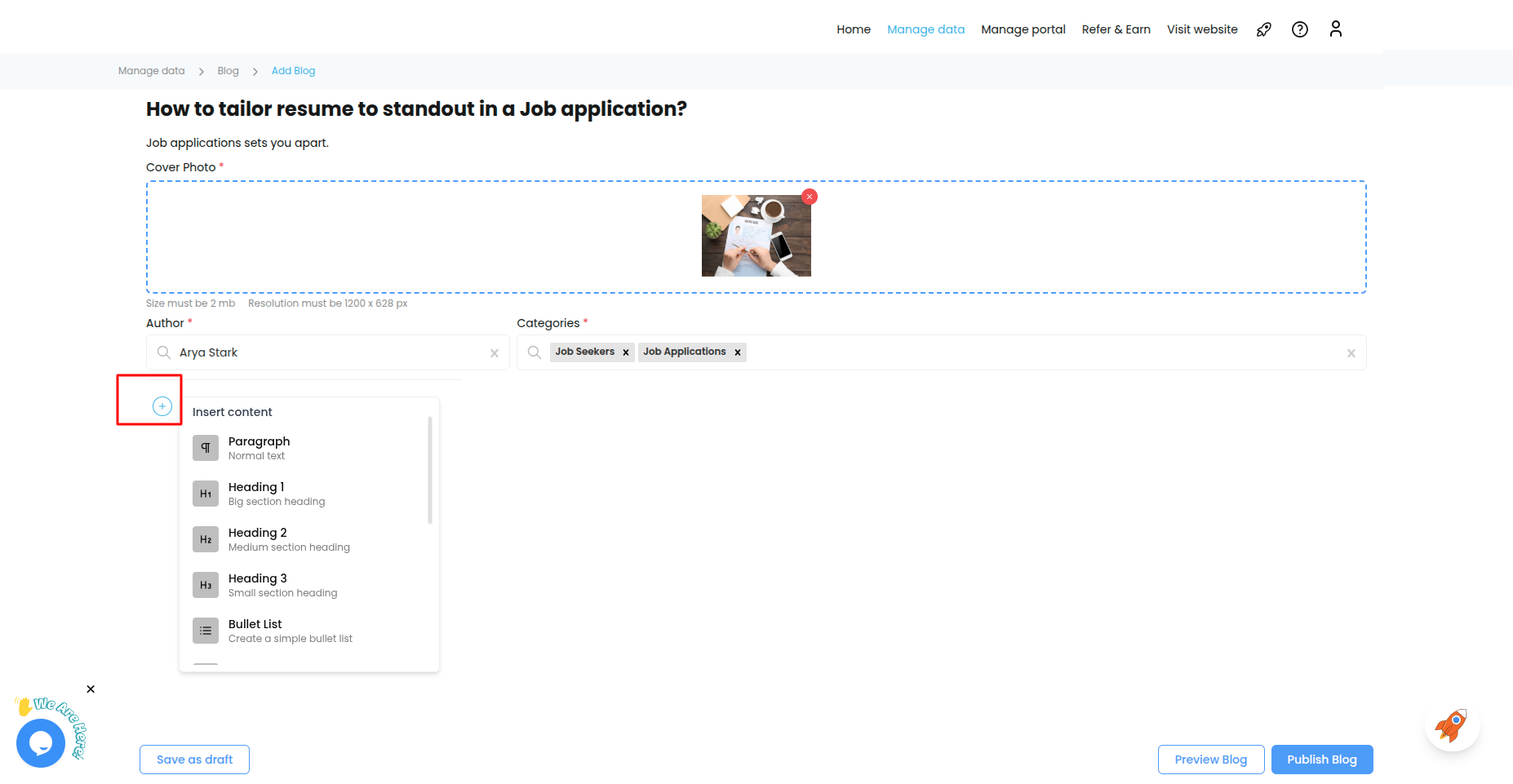1513x784 pixels.
Task: Click the floating rocket button
Action: click(x=1452, y=724)
